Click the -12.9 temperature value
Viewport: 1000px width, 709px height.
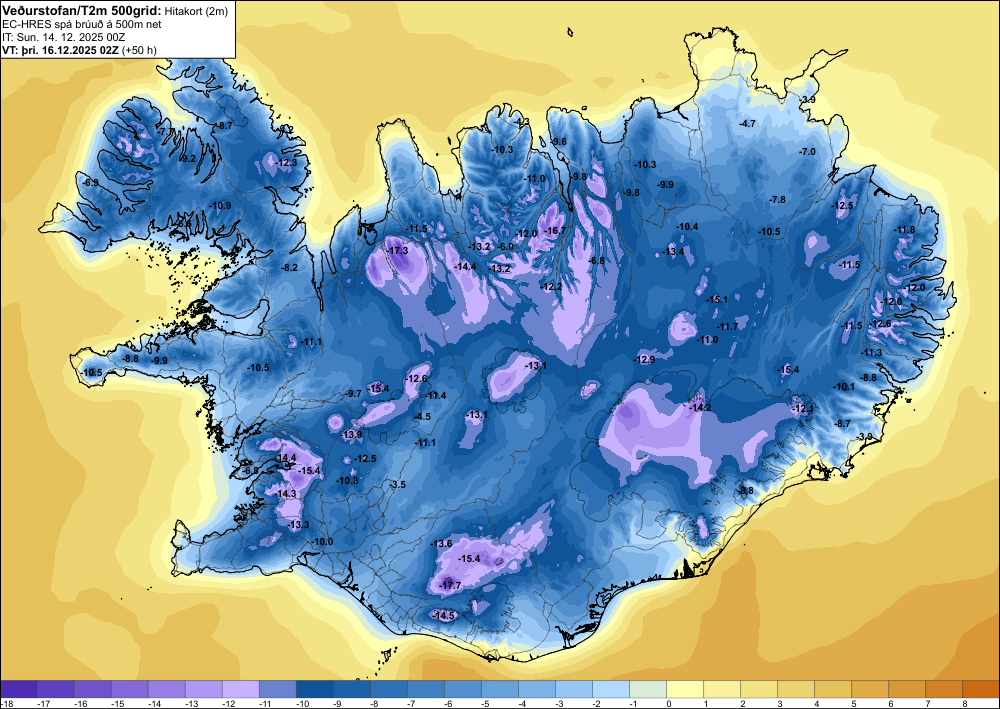point(645,360)
